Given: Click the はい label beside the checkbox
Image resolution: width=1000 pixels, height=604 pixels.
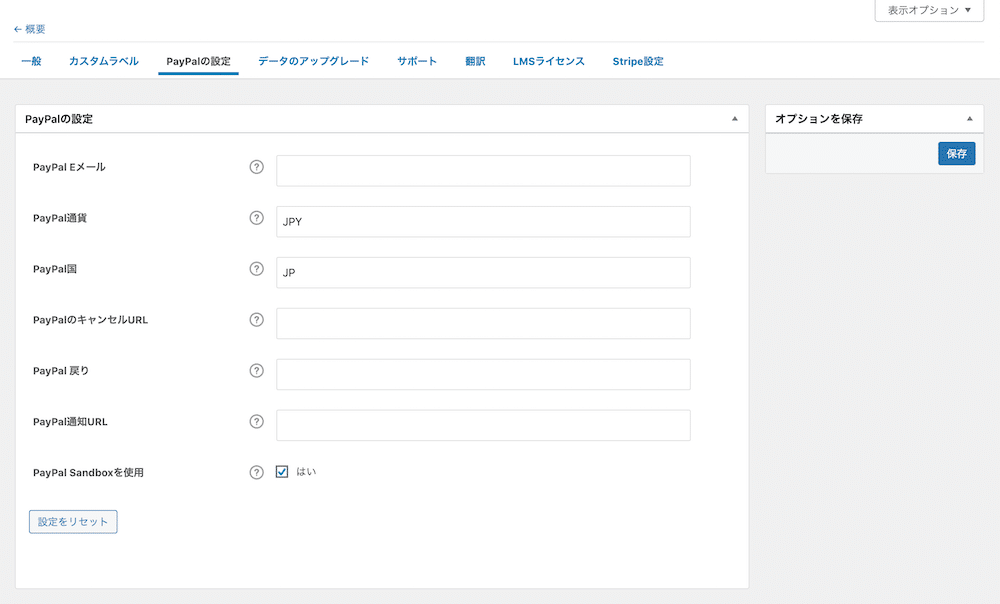Looking at the screenshot, I should pyautogui.click(x=306, y=472).
